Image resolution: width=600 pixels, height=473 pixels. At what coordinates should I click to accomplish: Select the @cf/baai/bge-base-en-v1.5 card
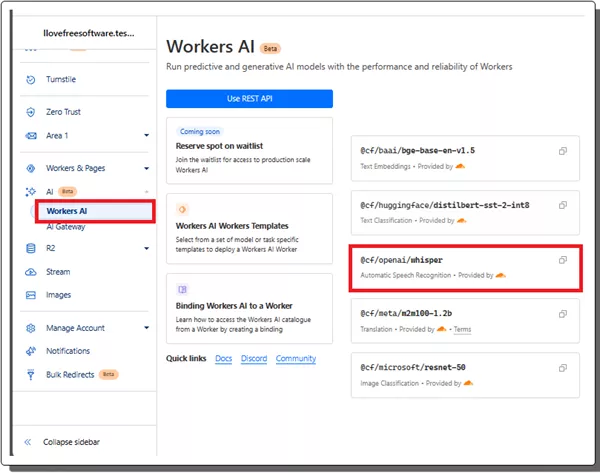[465, 158]
